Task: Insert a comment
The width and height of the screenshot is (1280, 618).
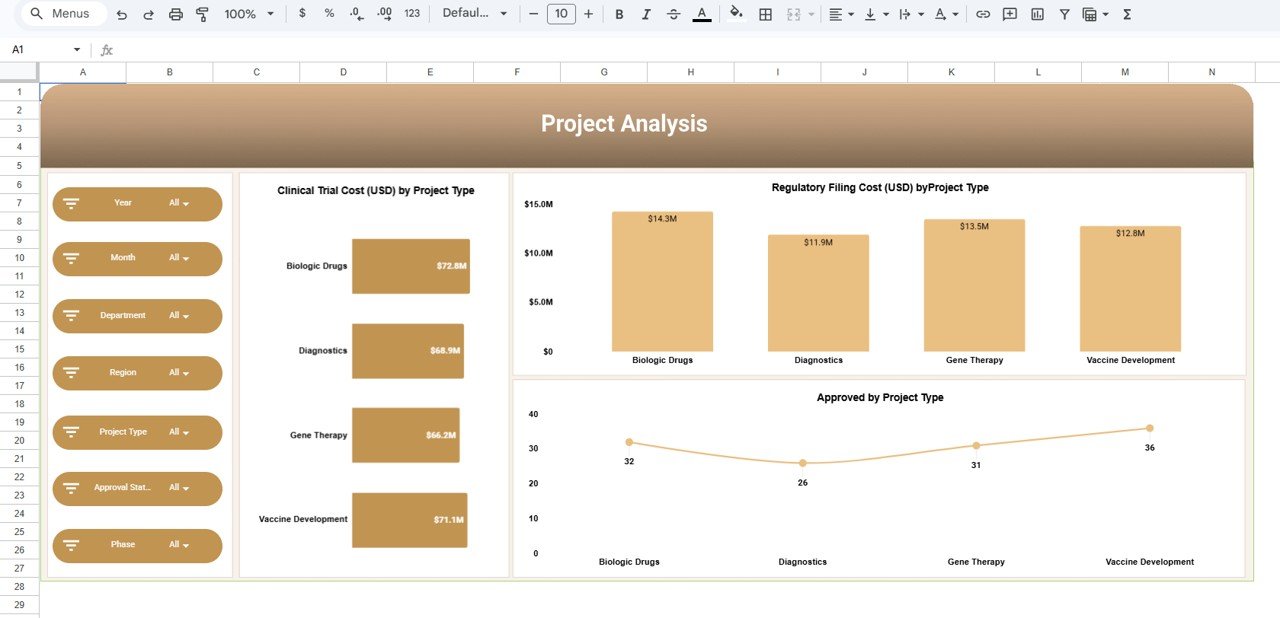Action: (x=1010, y=14)
